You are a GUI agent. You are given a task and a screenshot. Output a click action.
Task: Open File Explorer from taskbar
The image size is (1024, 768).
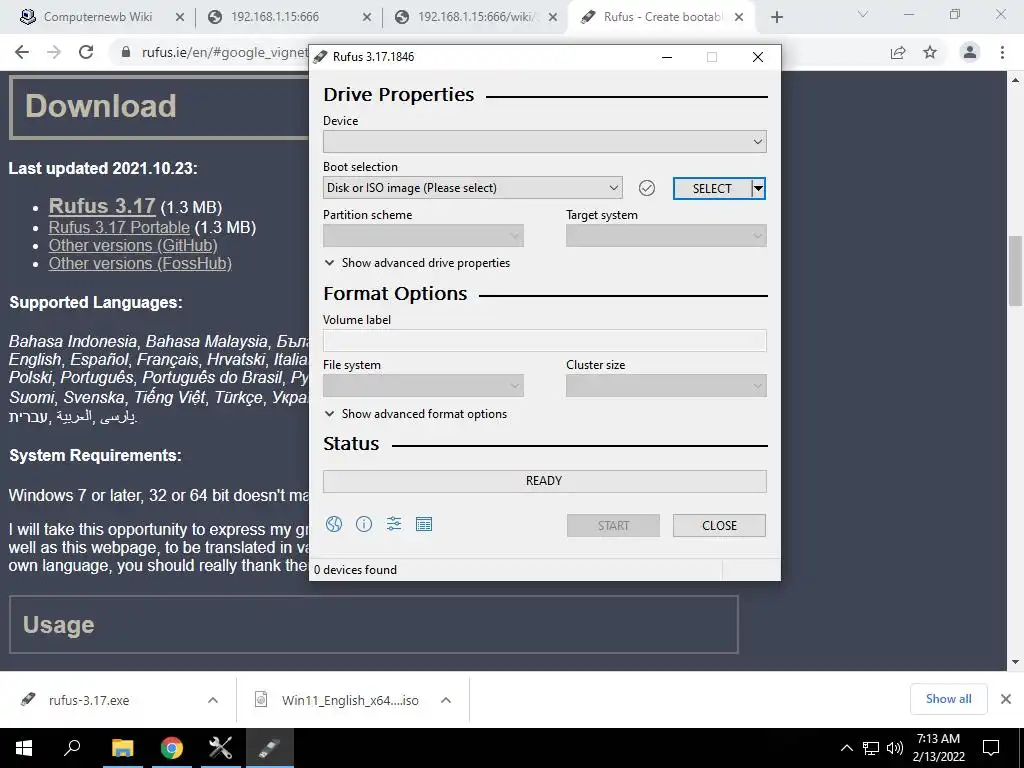pos(123,748)
